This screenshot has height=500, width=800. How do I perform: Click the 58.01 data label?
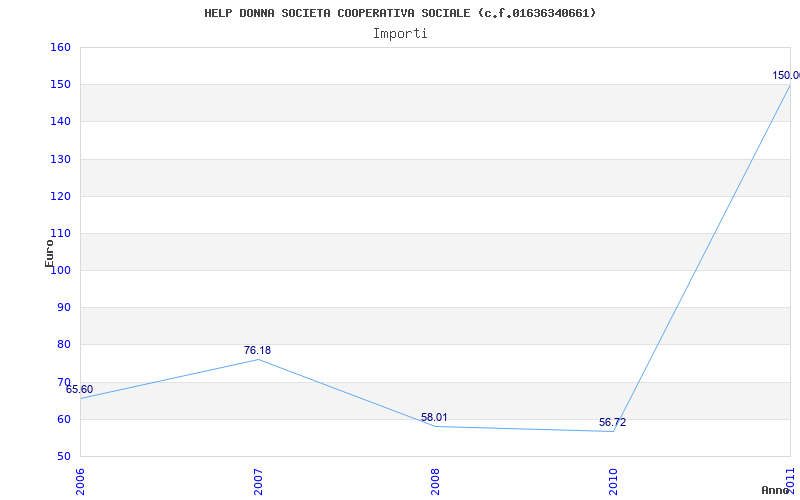(434, 417)
